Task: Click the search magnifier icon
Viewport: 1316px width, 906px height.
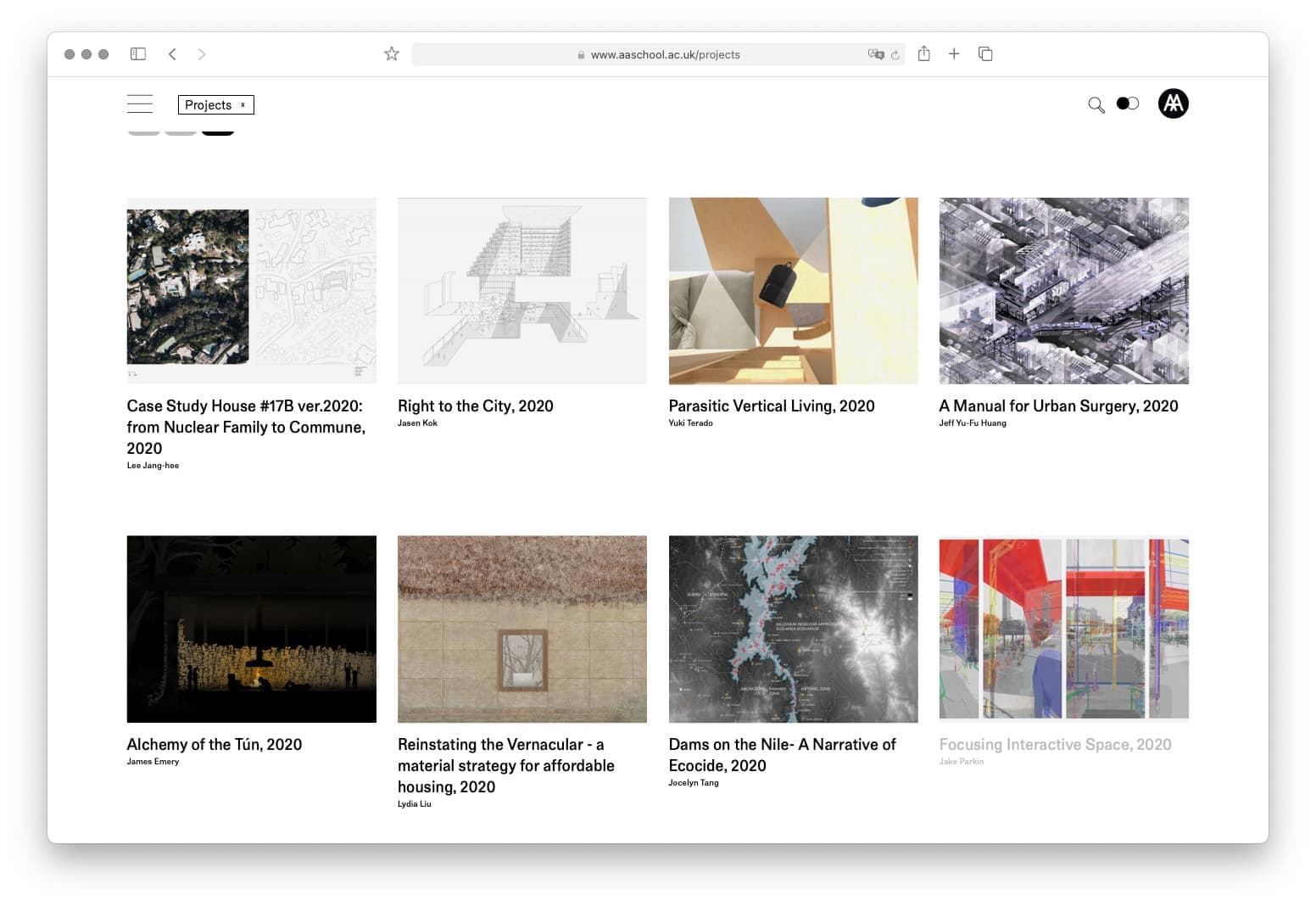Action: 1096,105
